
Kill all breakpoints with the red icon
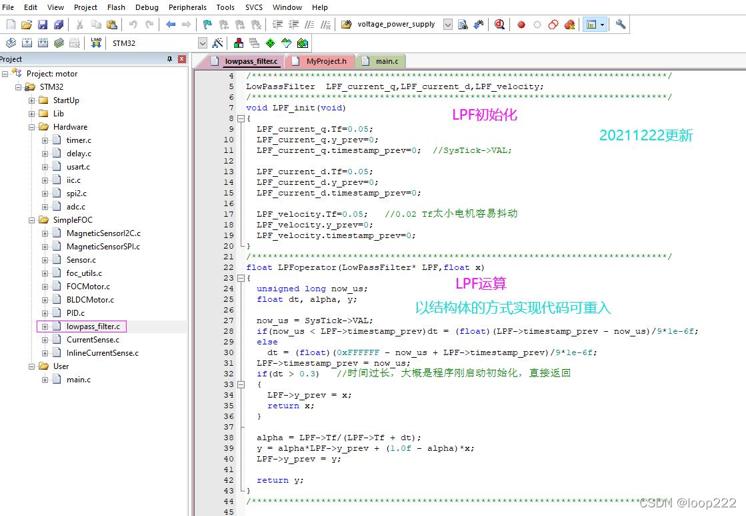(x=569, y=25)
